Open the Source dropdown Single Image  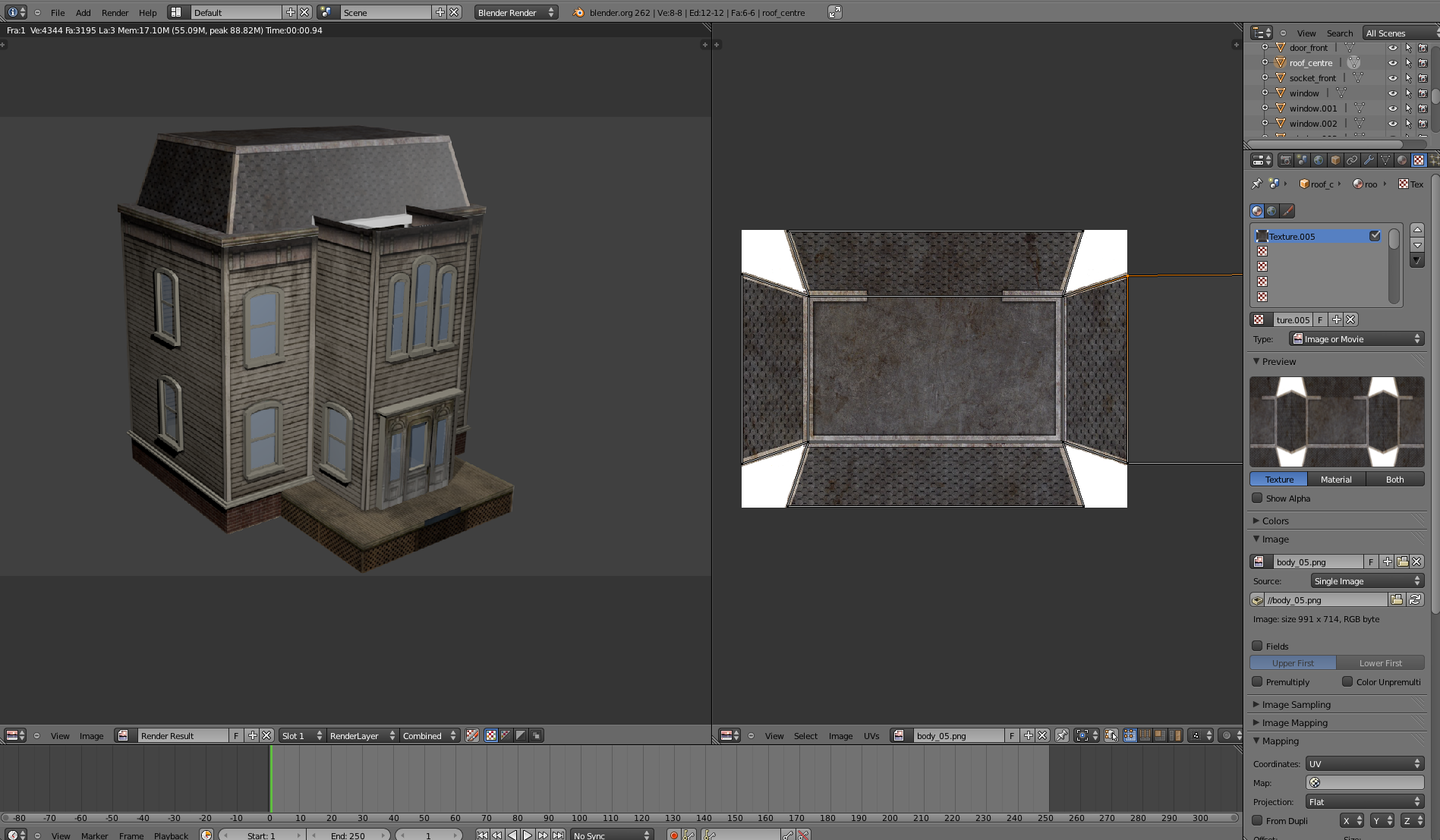[1367, 580]
